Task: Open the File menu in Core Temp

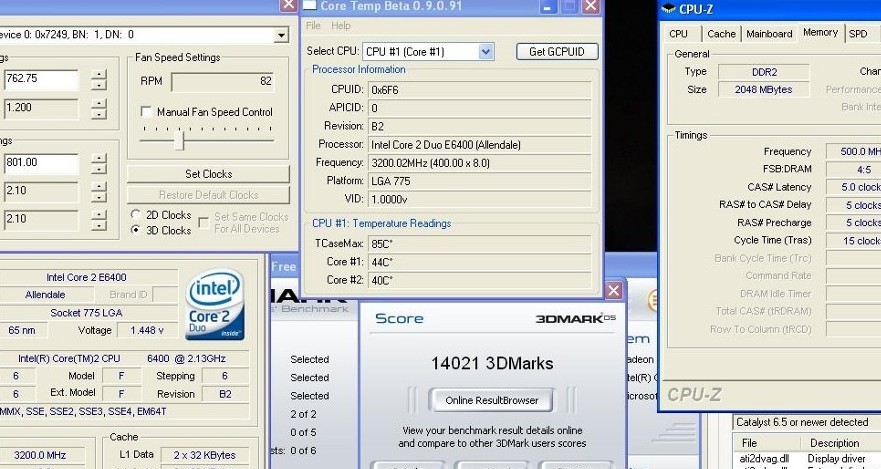Action: pyautogui.click(x=313, y=25)
